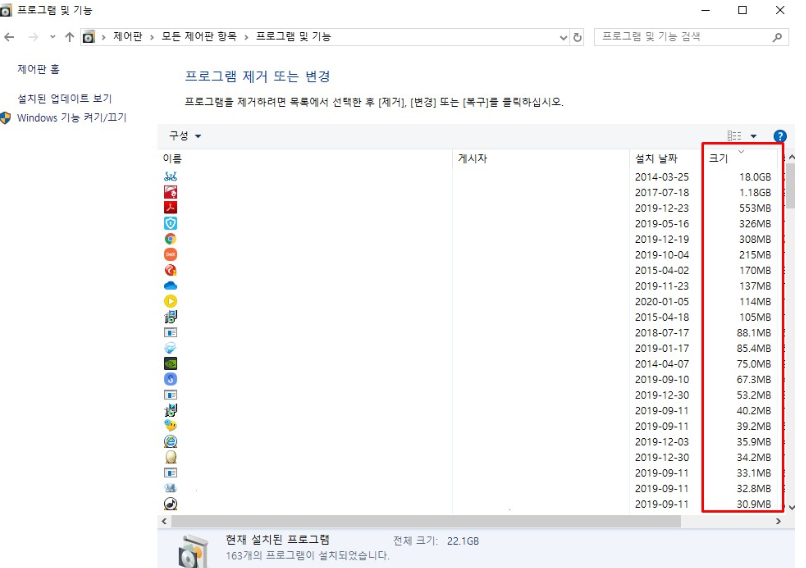Click the change view icon
This screenshot has height=568, width=806.
pyautogui.click(x=734, y=136)
